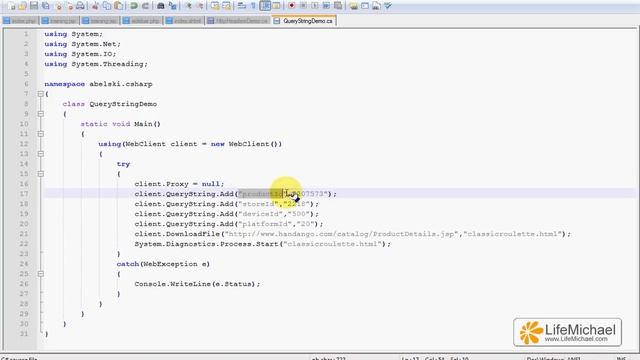Switch to the HttpHeadersDemo.cs tab

[x=238, y=20]
